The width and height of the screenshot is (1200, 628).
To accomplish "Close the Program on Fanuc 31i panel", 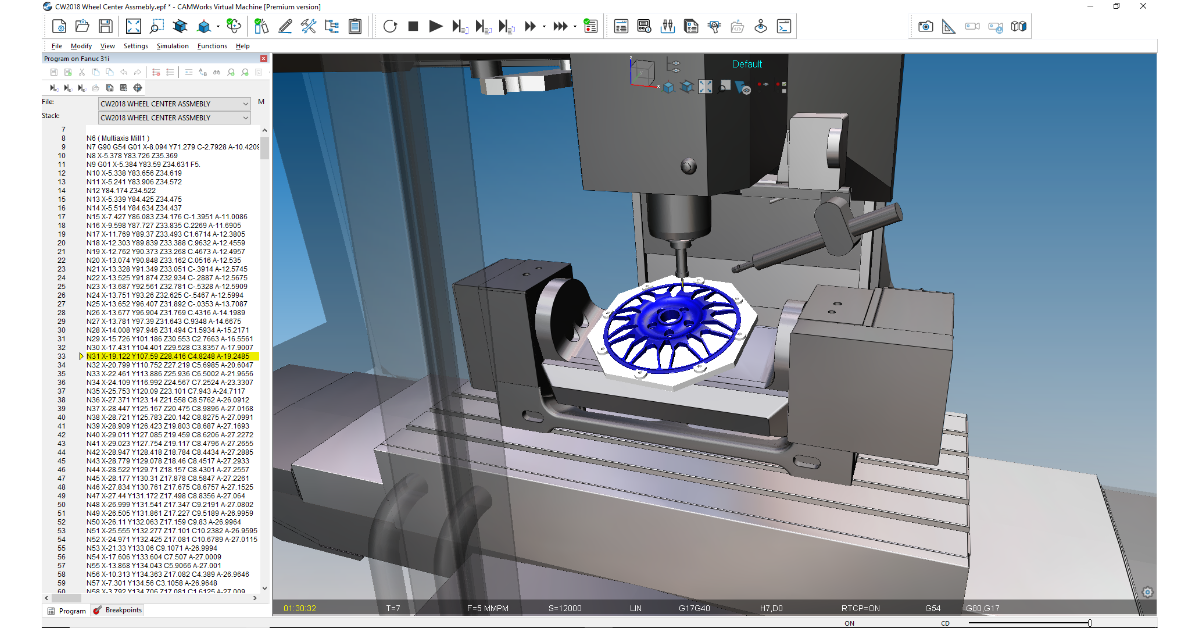I will 264,59.
